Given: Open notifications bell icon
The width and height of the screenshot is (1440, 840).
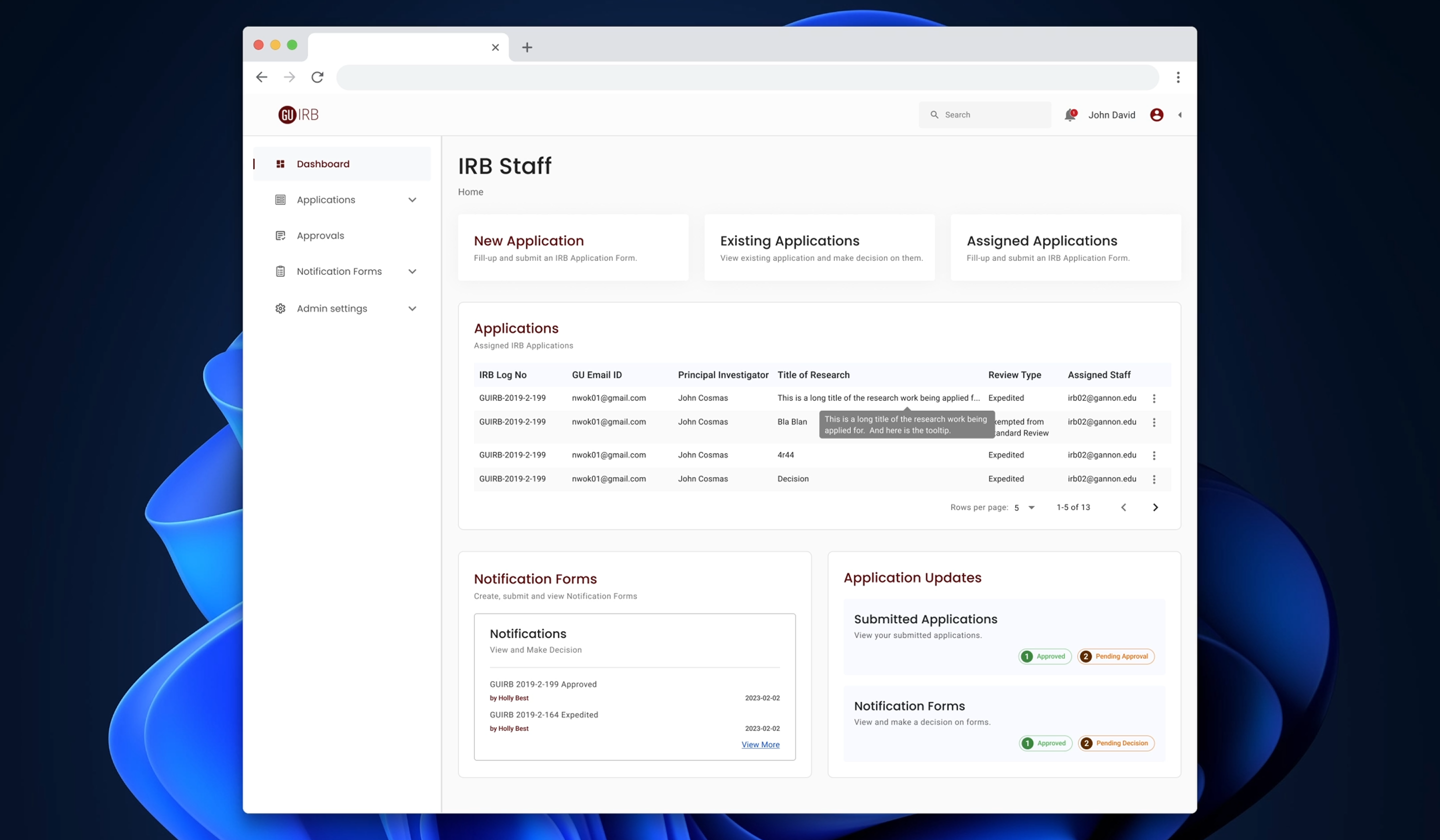Looking at the screenshot, I should point(1070,115).
